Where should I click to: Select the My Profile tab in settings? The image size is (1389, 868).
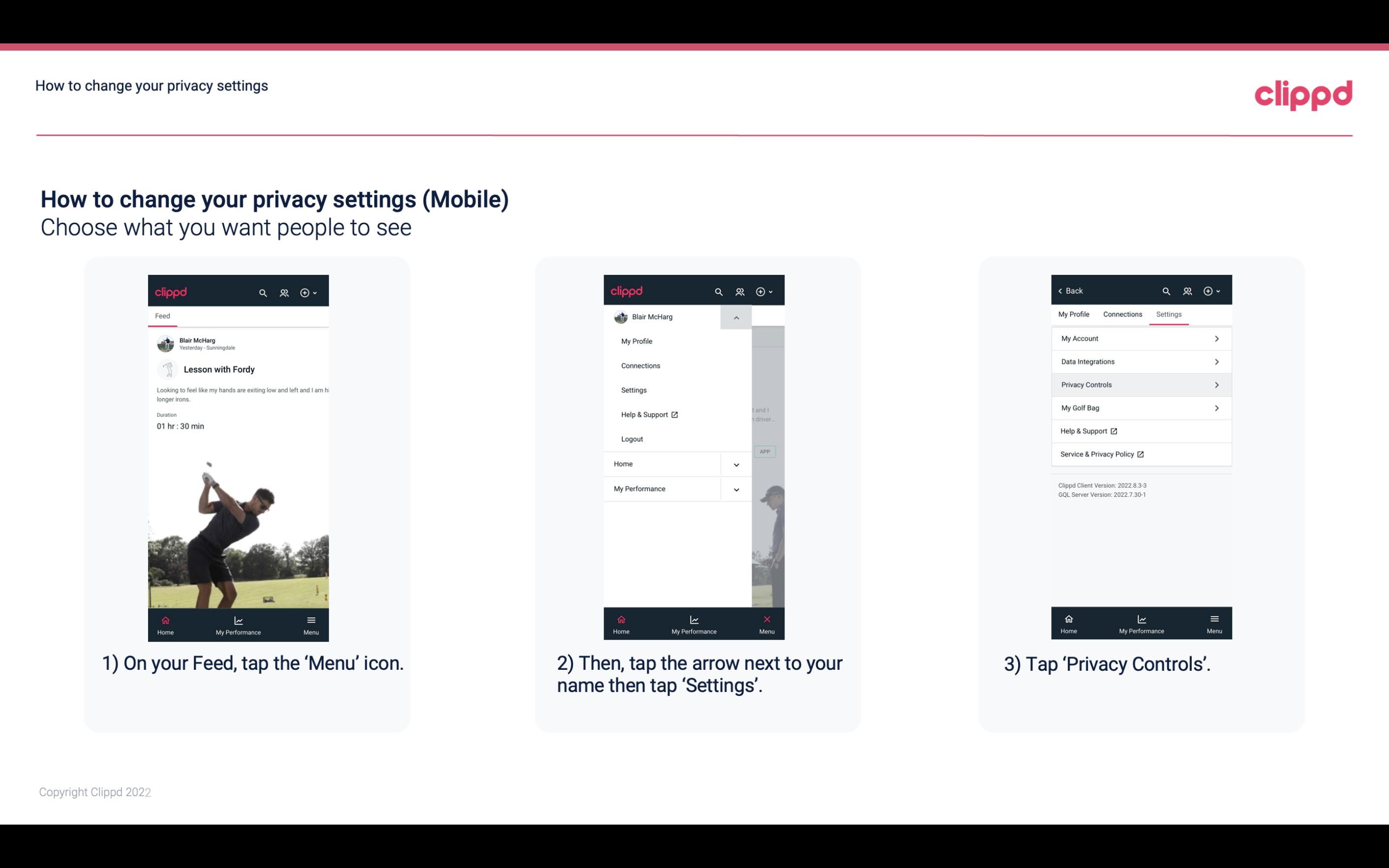point(1074,314)
